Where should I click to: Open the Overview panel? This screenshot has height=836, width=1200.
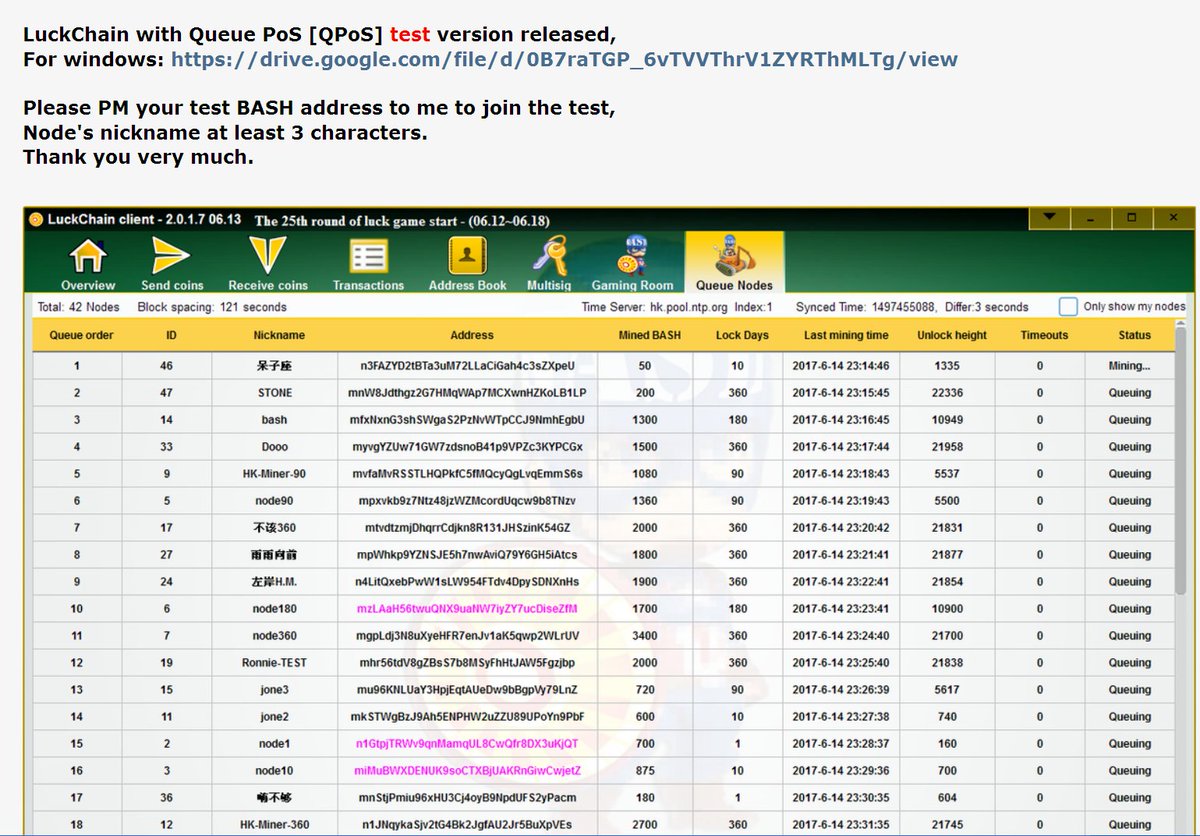(86, 260)
